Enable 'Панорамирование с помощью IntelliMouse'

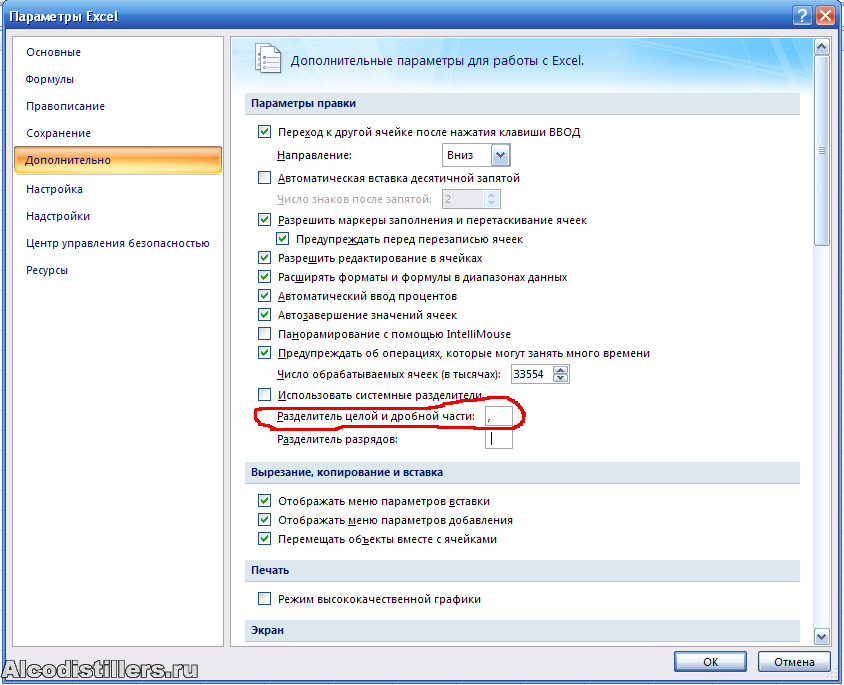point(264,333)
